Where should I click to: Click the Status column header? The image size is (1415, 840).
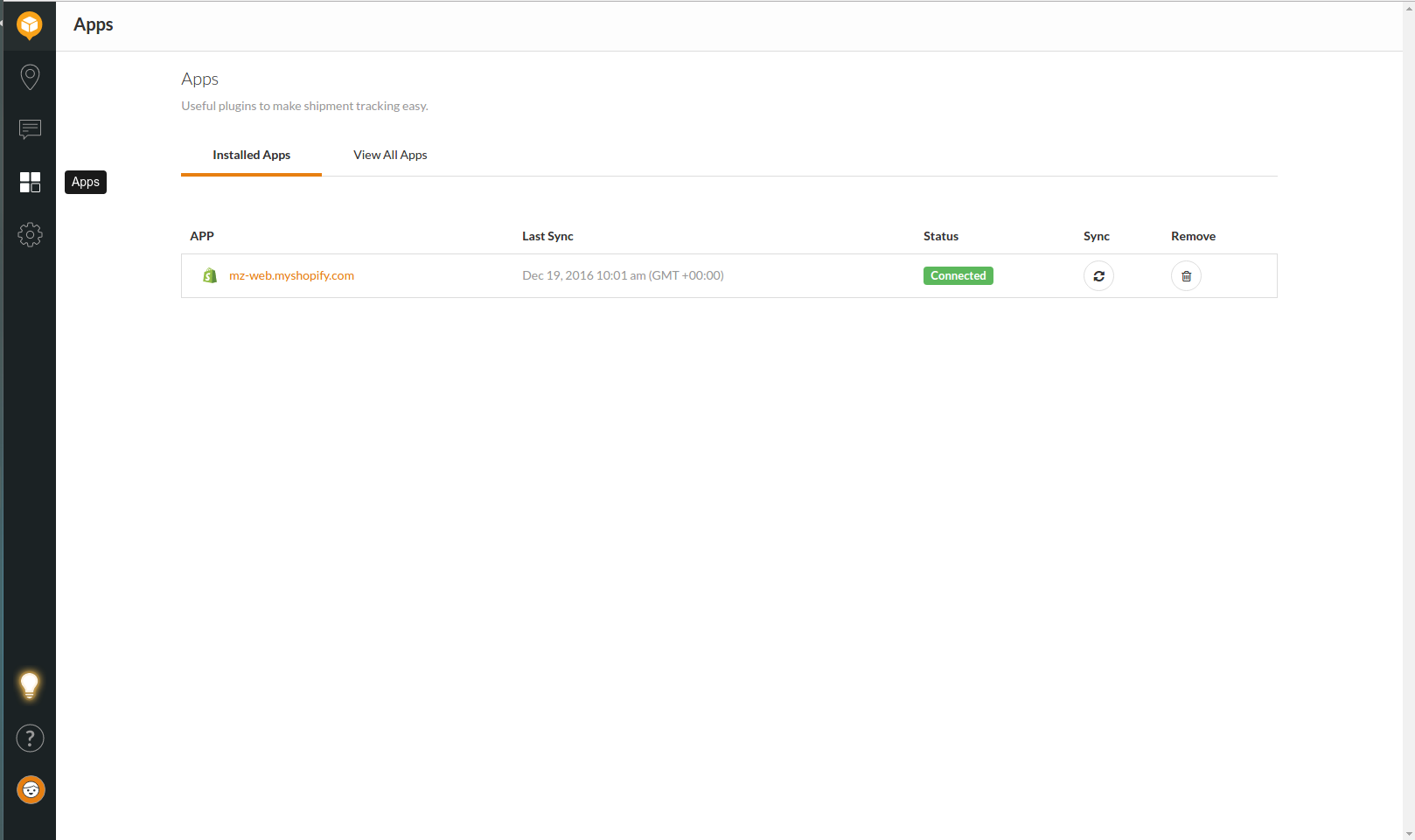pyautogui.click(x=940, y=236)
